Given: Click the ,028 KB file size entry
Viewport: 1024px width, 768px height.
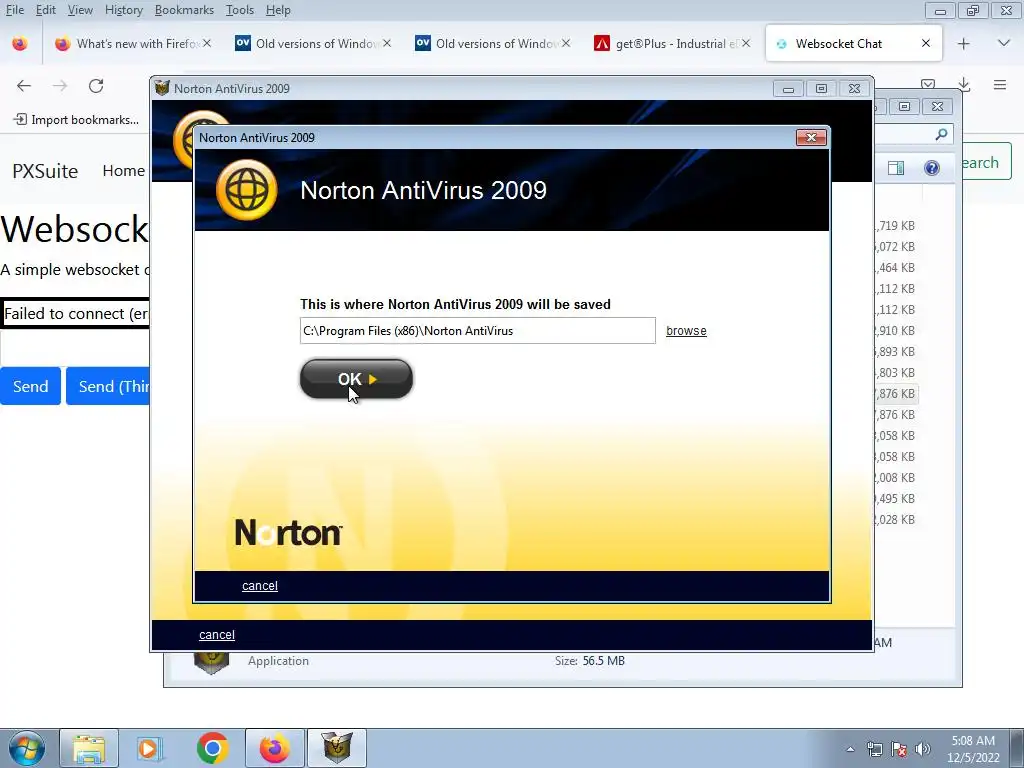Looking at the screenshot, I should click(x=896, y=520).
